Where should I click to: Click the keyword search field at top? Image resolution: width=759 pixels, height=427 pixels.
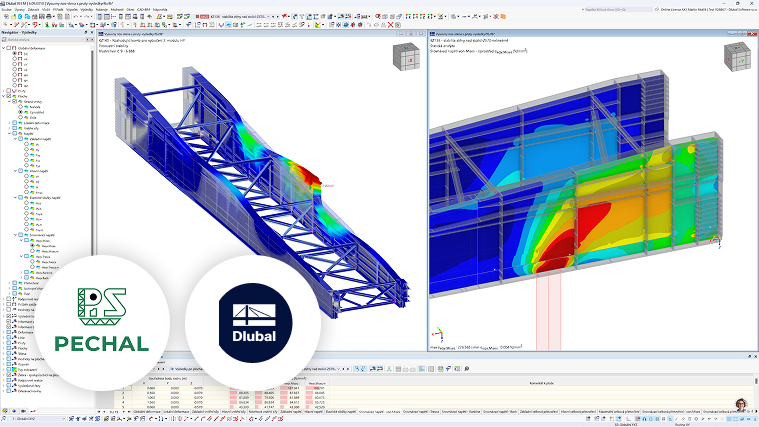[618, 9]
